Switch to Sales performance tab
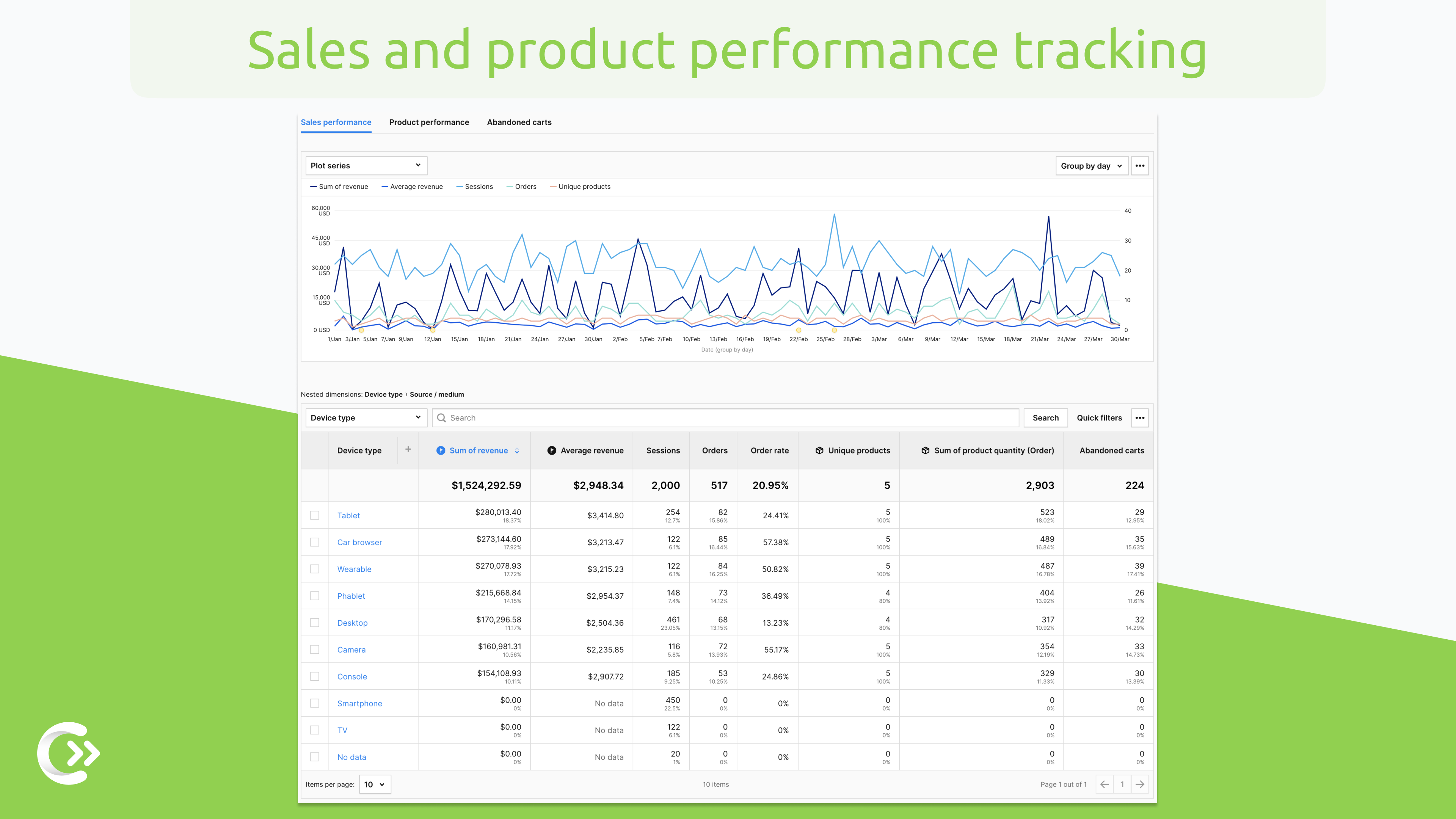Image resolution: width=1456 pixels, height=819 pixels. [336, 122]
